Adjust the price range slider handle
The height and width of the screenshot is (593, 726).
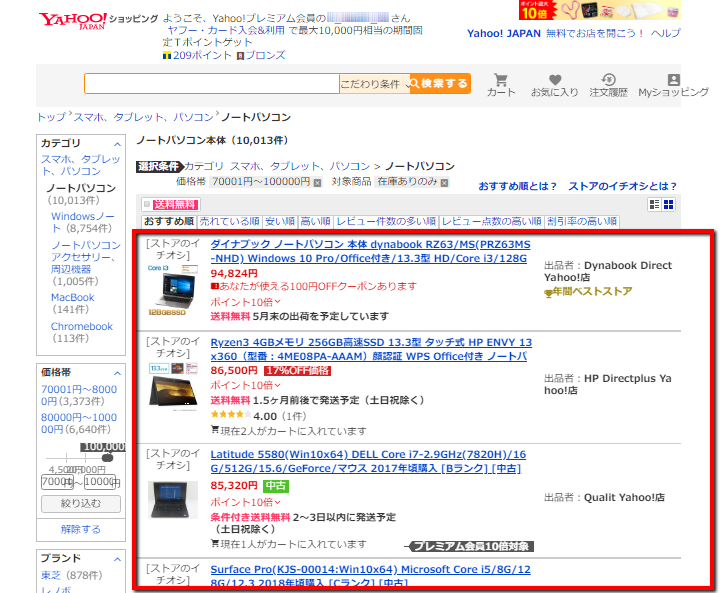pyautogui.click(x=107, y=458)
